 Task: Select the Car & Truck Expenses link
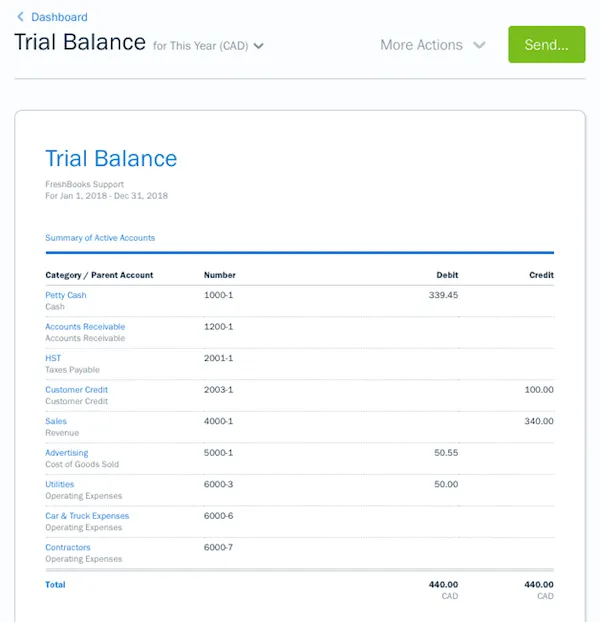tap(87, 516)
